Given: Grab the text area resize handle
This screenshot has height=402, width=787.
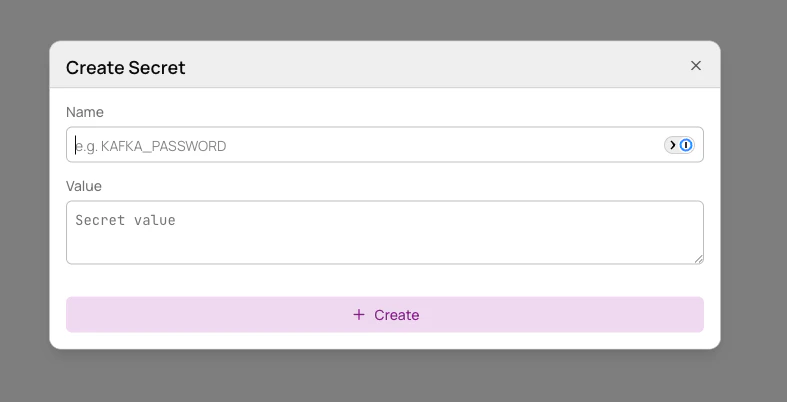Looking at the screenshot, I should pyautogui.click(x=698, y=259).
